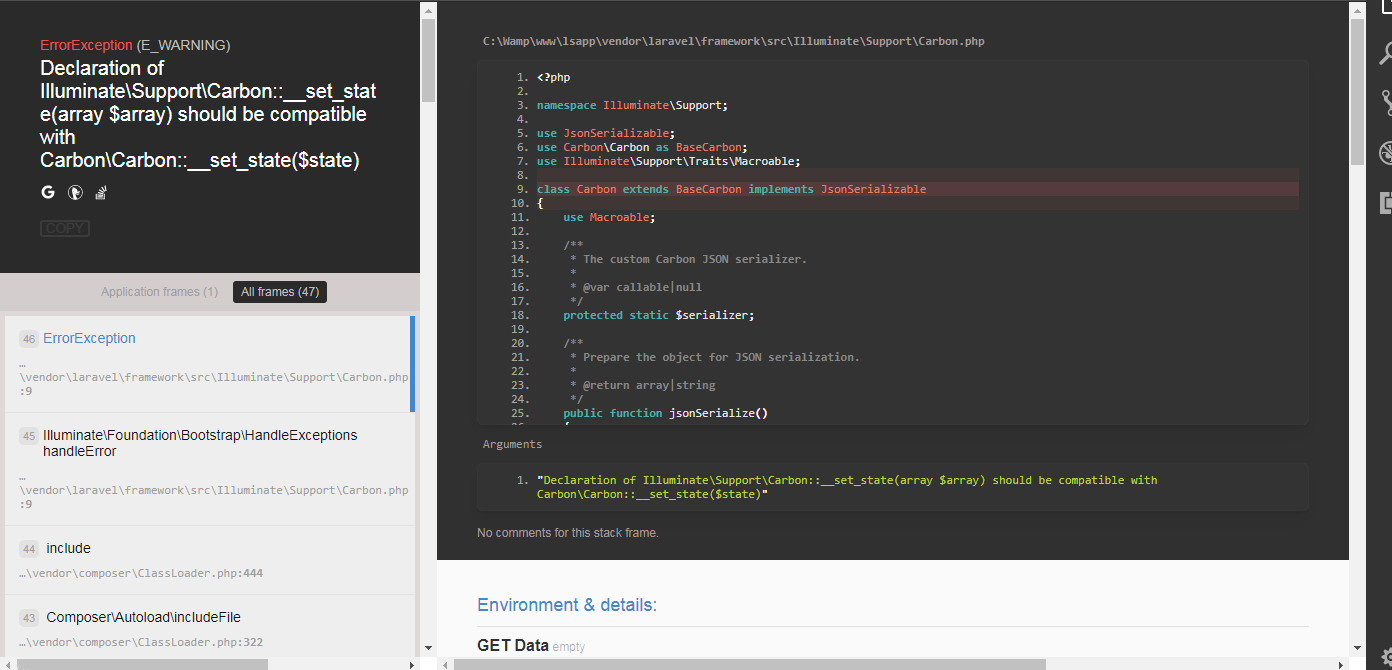This screenshot has height=670, width=1392.
Task: Click the frames panel scroll-left arrow
Action: pyautogui.click(x=8, y=664)
